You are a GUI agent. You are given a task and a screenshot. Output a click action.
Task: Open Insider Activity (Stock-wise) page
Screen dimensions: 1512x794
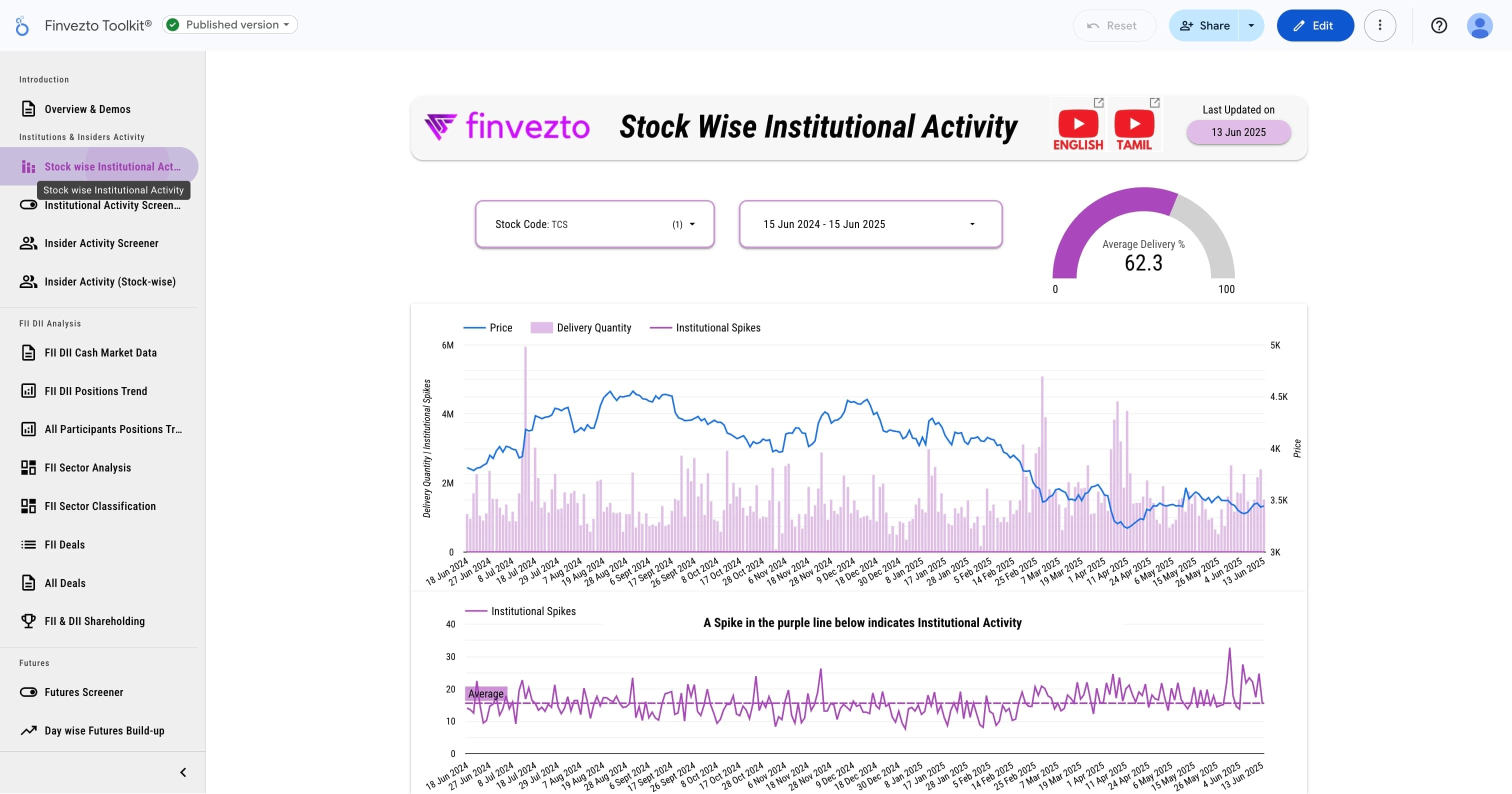(x=99, y=281)
